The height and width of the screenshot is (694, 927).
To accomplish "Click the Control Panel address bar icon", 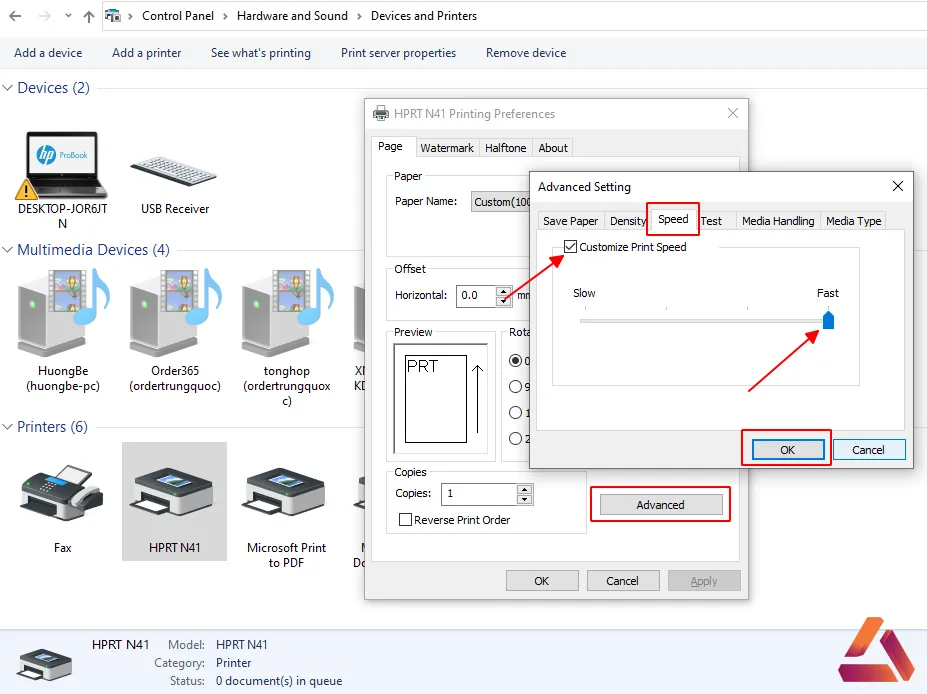I will point(113,16).
